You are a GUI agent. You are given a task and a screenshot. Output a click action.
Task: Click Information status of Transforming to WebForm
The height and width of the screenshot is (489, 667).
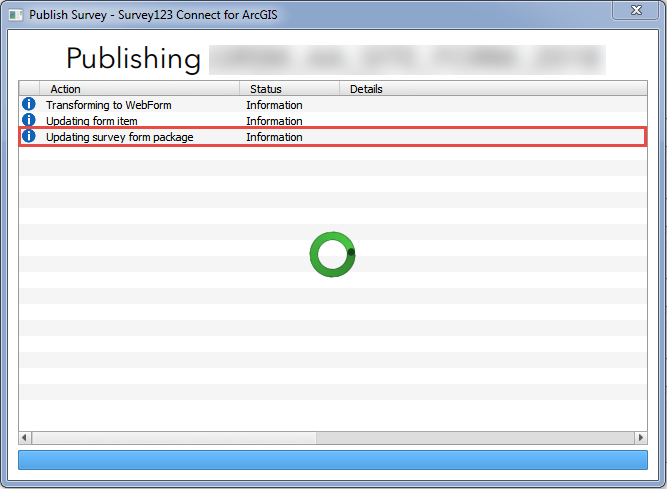(274, 105)
